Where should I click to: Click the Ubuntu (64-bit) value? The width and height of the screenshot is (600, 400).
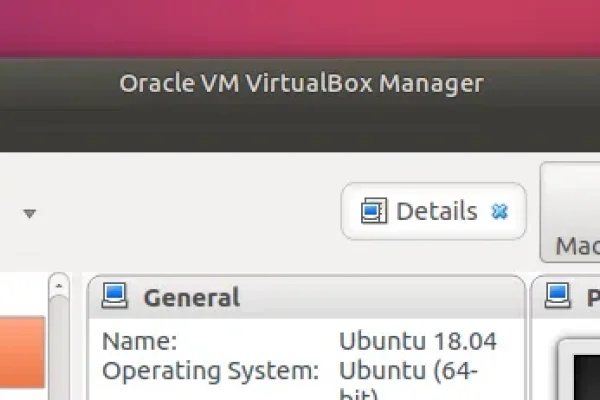point(408,381)
